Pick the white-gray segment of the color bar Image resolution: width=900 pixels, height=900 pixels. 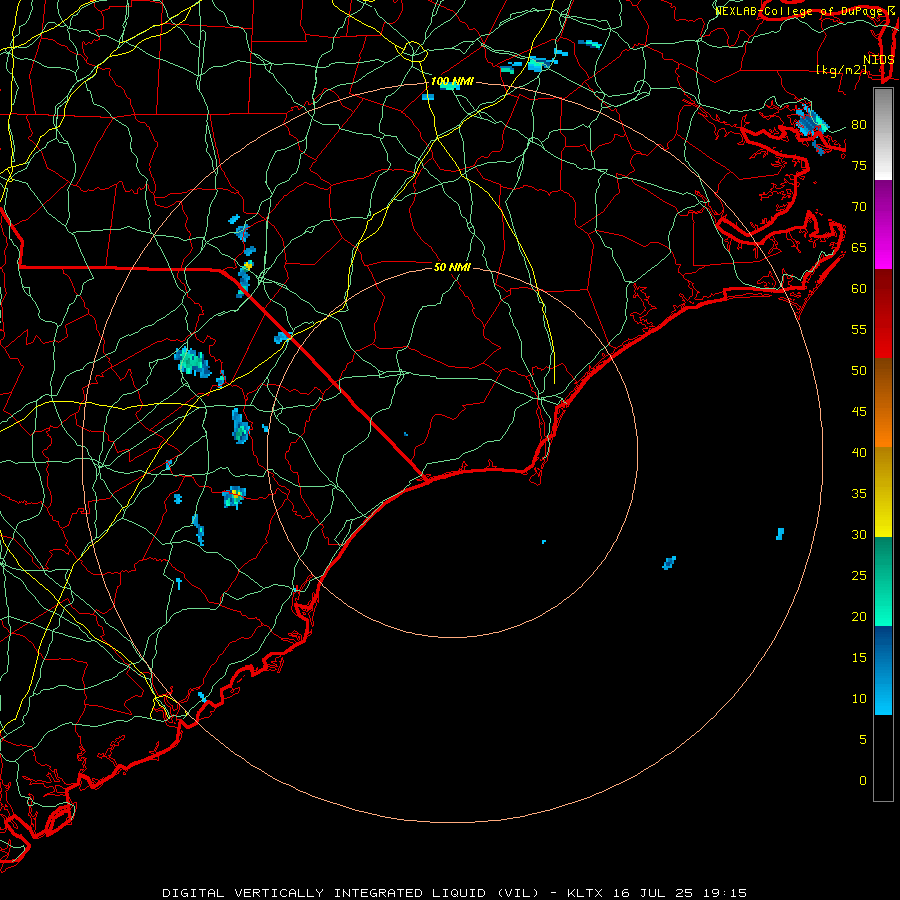tap(883, 134)
